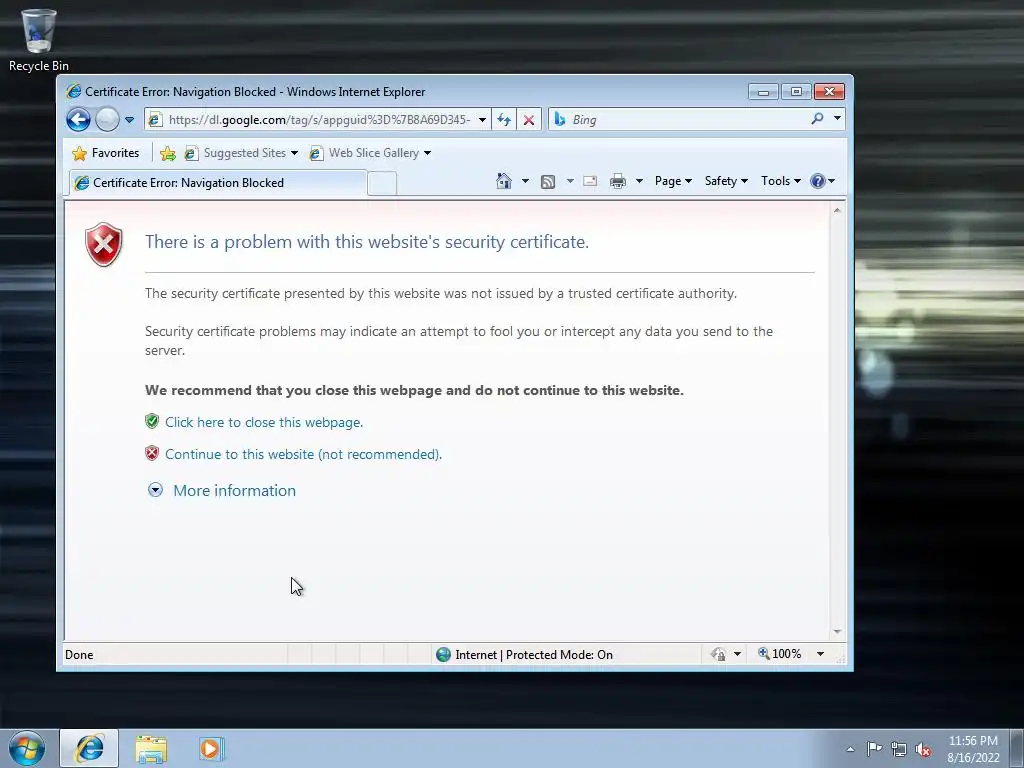
Task: Open a new blank tab
Action: tap(382, 184)
